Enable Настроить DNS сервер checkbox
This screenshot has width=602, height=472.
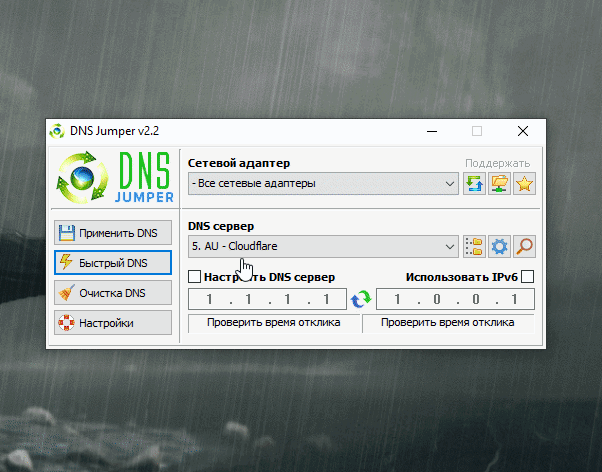(195, 277)
